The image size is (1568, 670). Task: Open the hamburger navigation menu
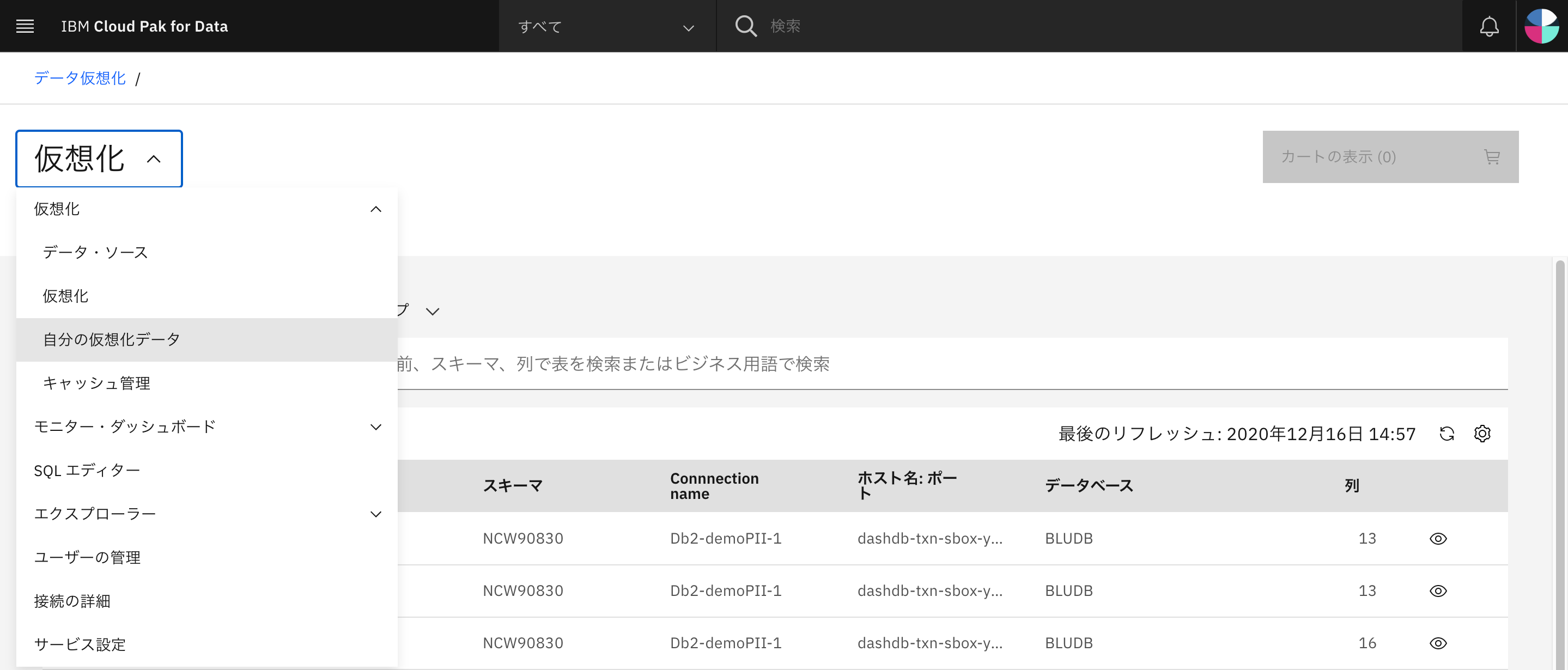tap(25, 26)
